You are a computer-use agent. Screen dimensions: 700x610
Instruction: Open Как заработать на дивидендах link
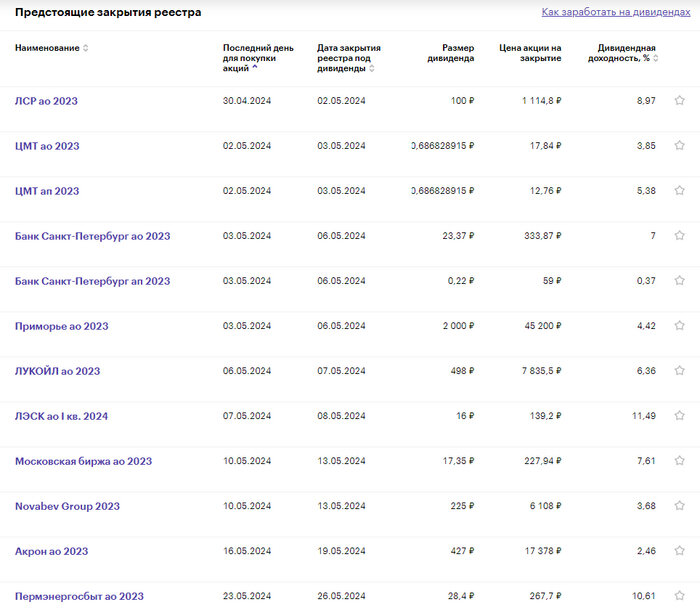616,12
